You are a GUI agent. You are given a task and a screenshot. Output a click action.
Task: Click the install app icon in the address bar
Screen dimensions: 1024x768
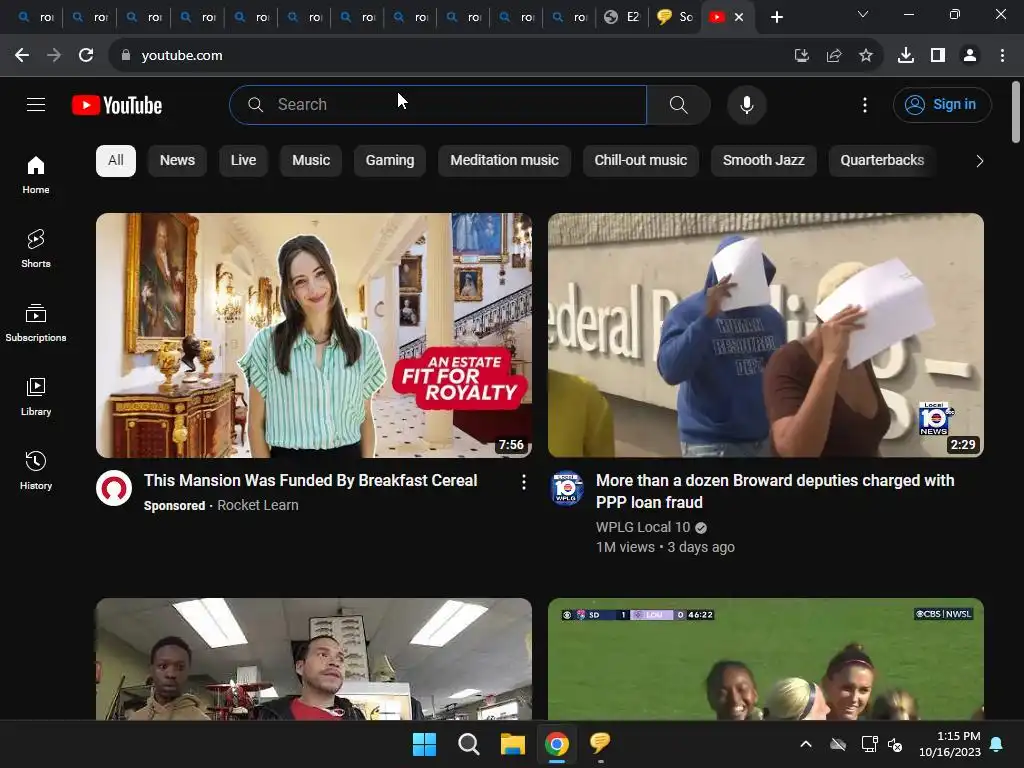point(801,56)
